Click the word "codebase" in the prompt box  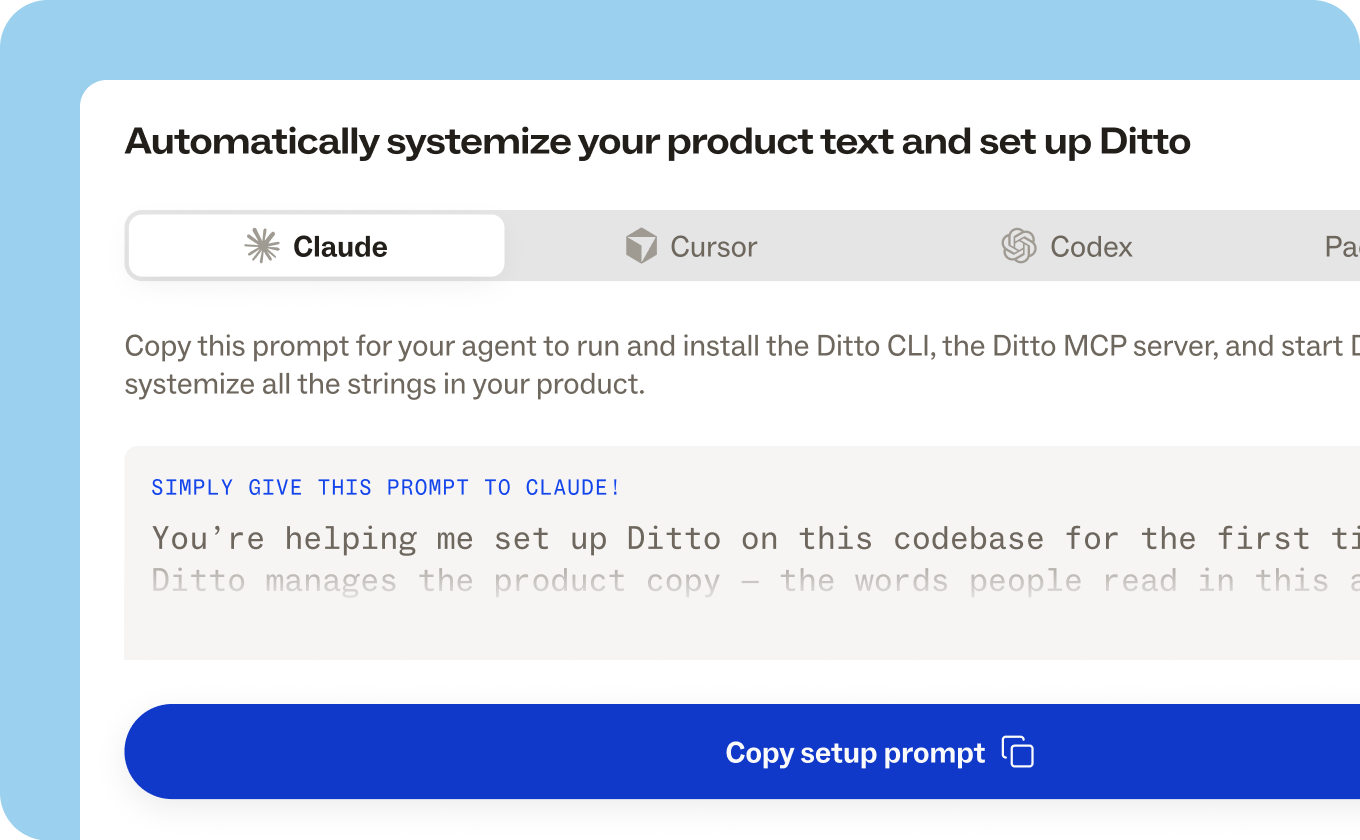point(969,539)
